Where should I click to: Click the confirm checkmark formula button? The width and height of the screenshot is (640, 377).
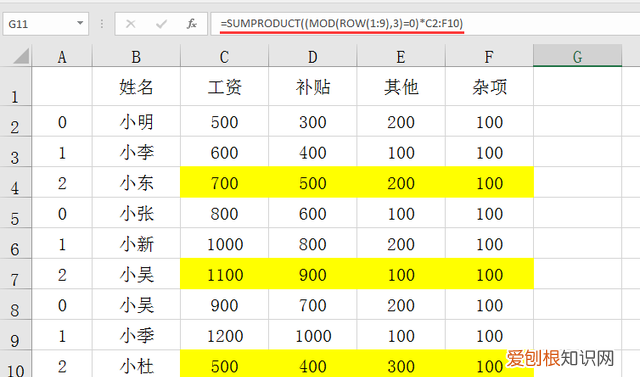tap(161, 24)
